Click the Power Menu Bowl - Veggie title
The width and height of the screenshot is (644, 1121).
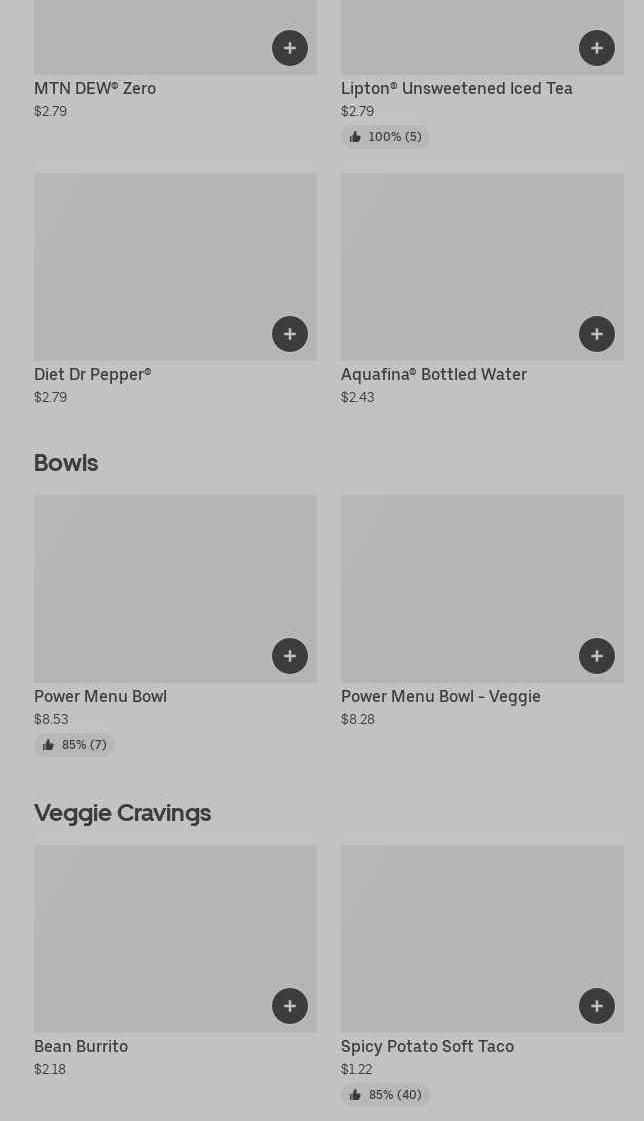(440, 696)
